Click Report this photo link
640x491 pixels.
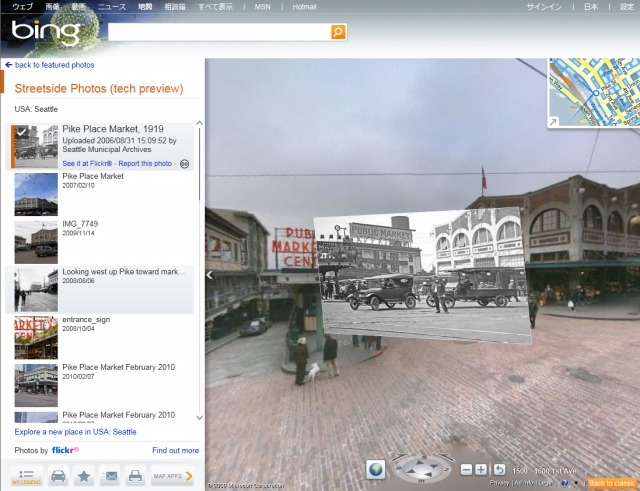[x=145, y=163]
